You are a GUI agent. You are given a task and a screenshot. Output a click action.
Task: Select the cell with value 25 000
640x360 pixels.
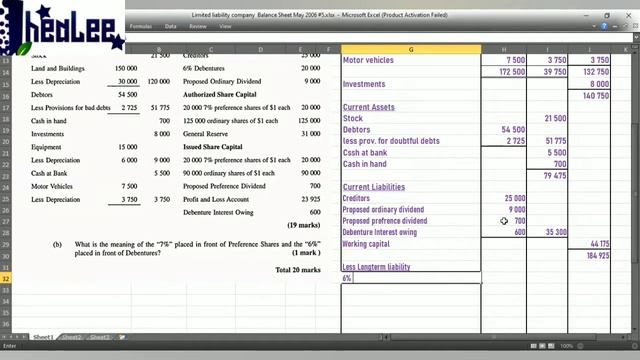click(x=504, y=198)
